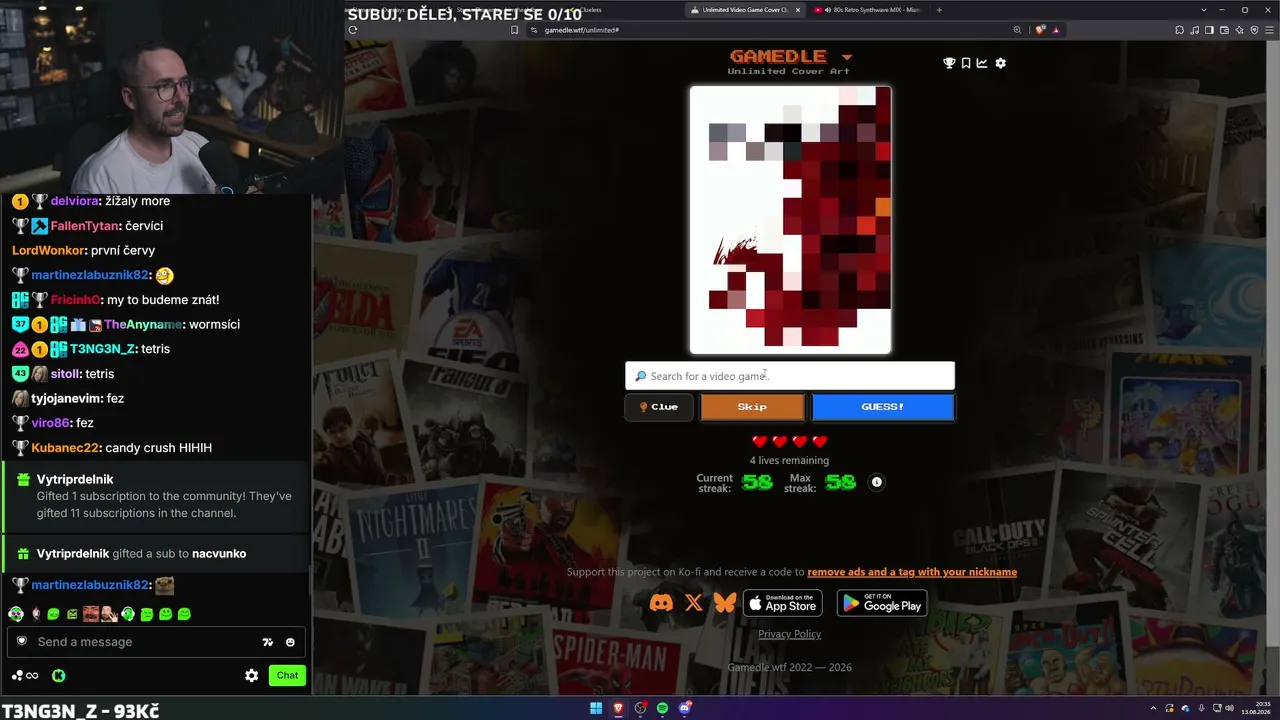The width and height of the screenshot is (1280, 720).
Task: Click the Gamedle logo title
Action: (778, 56)
